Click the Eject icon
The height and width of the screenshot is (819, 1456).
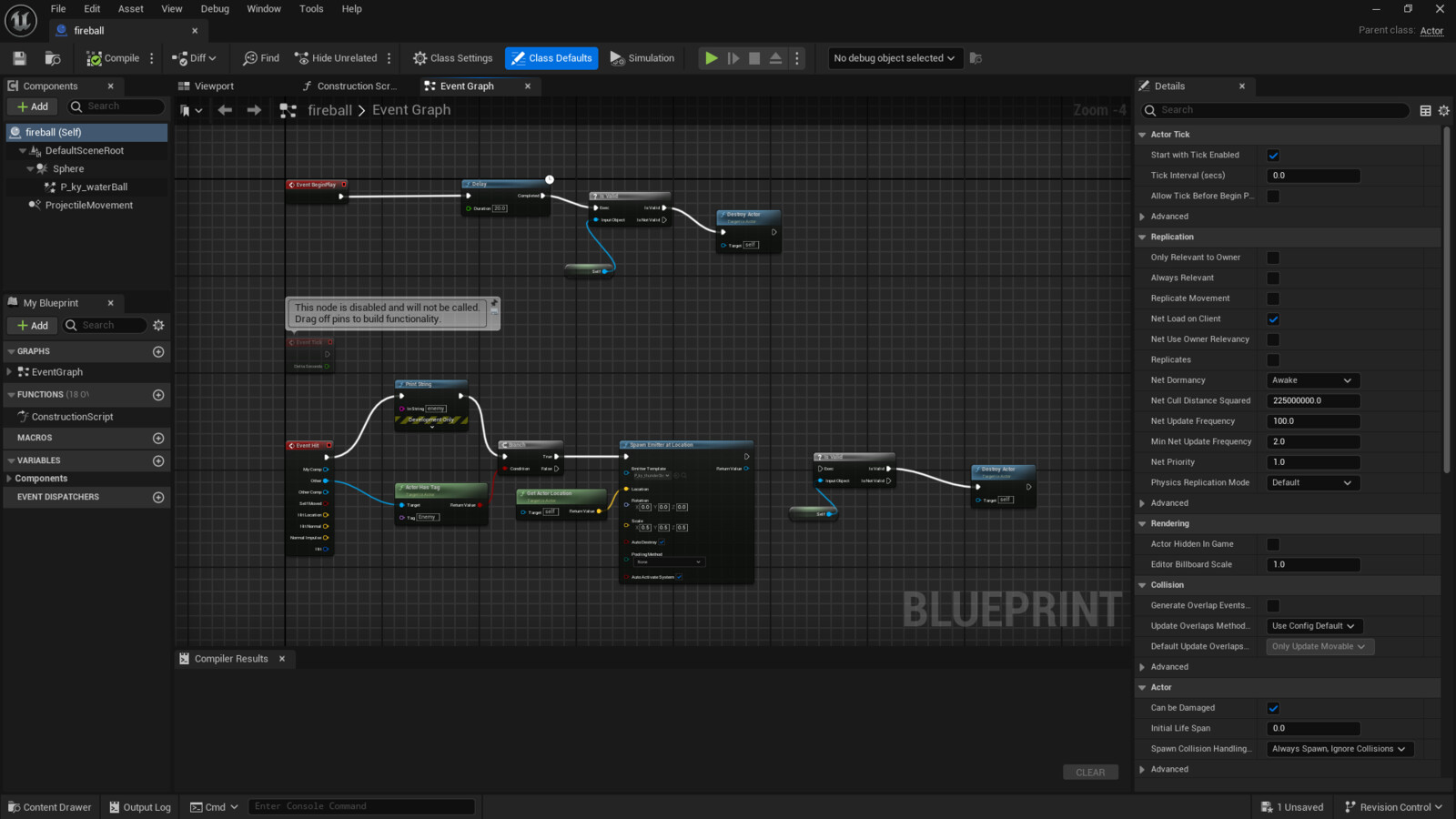pos(775,58)
